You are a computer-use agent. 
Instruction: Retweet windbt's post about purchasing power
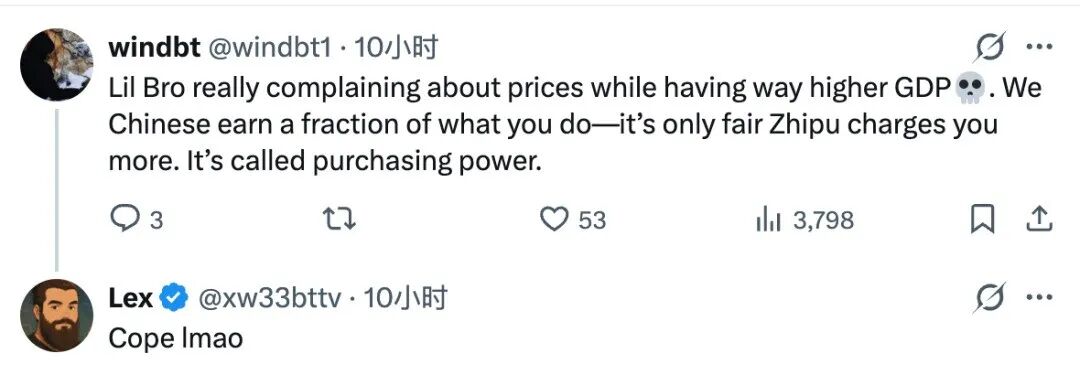coord(340,221)
